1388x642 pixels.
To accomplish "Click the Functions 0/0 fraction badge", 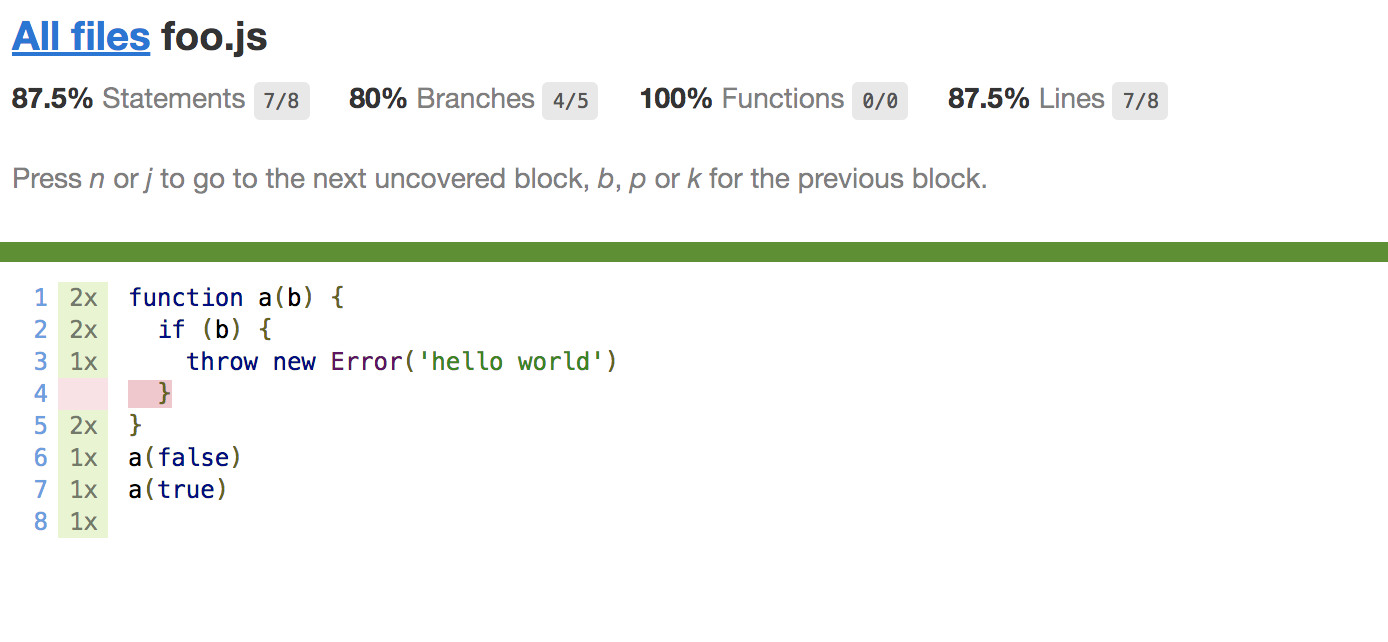I will click(x=880, y=101).
